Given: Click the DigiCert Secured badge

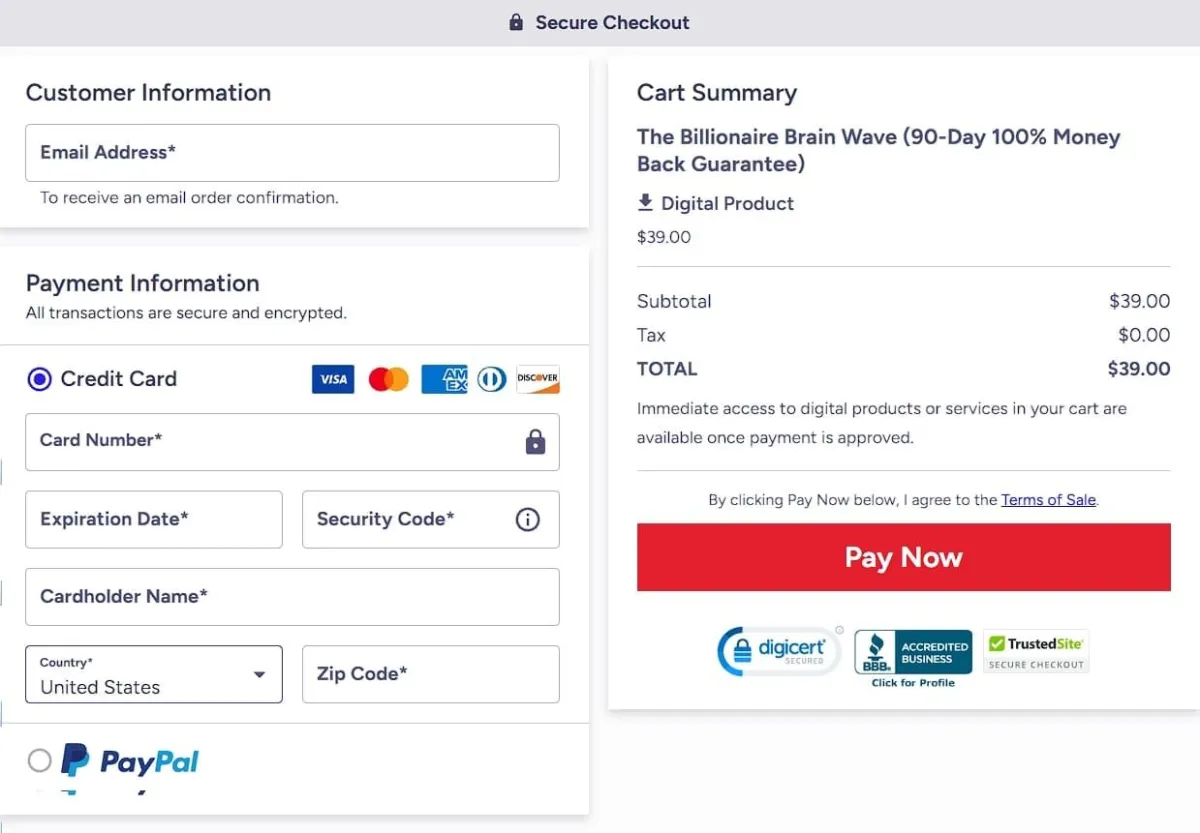Looking at the screenshot, I should [780, 651].
